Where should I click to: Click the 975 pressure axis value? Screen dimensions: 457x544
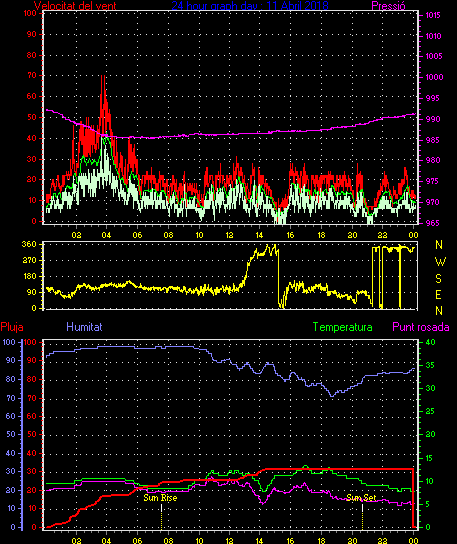[x=432, y=181]
